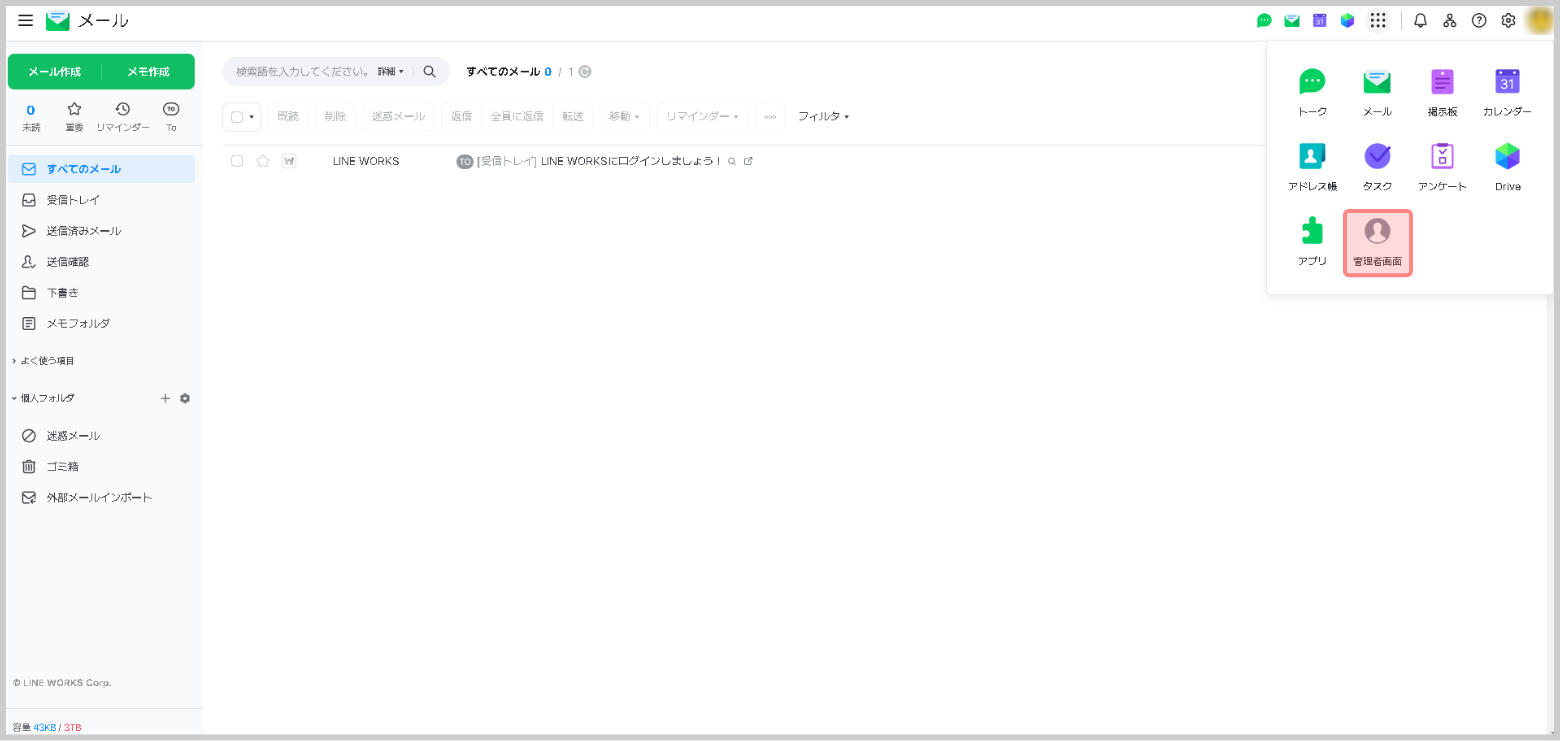The image size is (1560, 741).
Task: Open アンケート from the app launcher
Action: point(1442,168)
